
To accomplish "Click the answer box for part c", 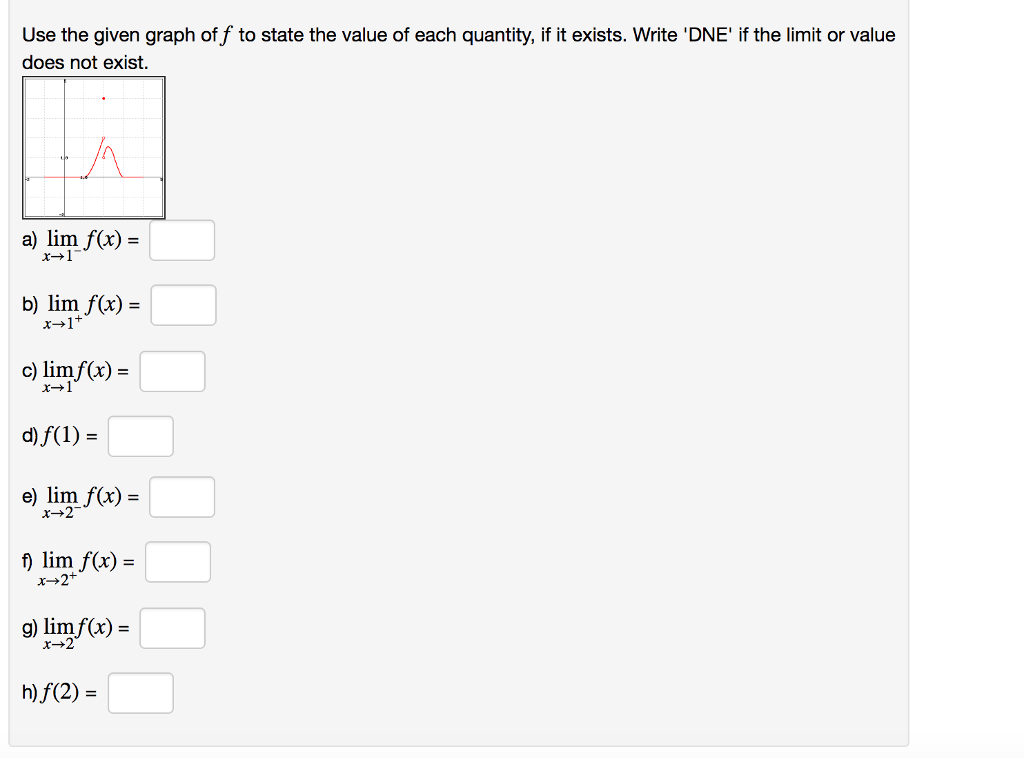I will pyautogui.click(x=172, y=370).
